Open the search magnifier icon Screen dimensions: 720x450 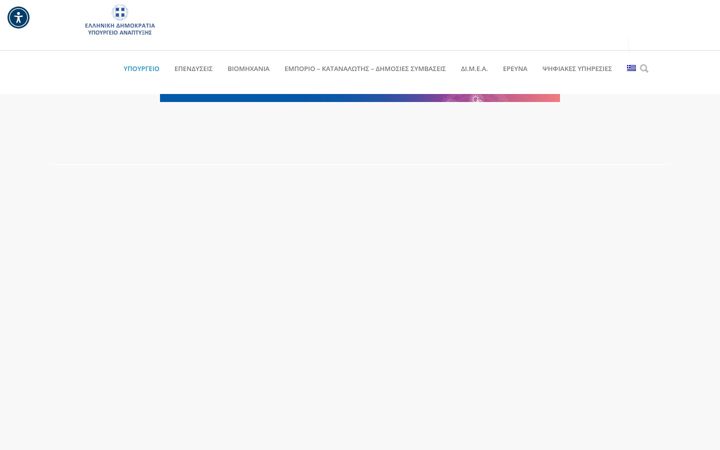644,68
